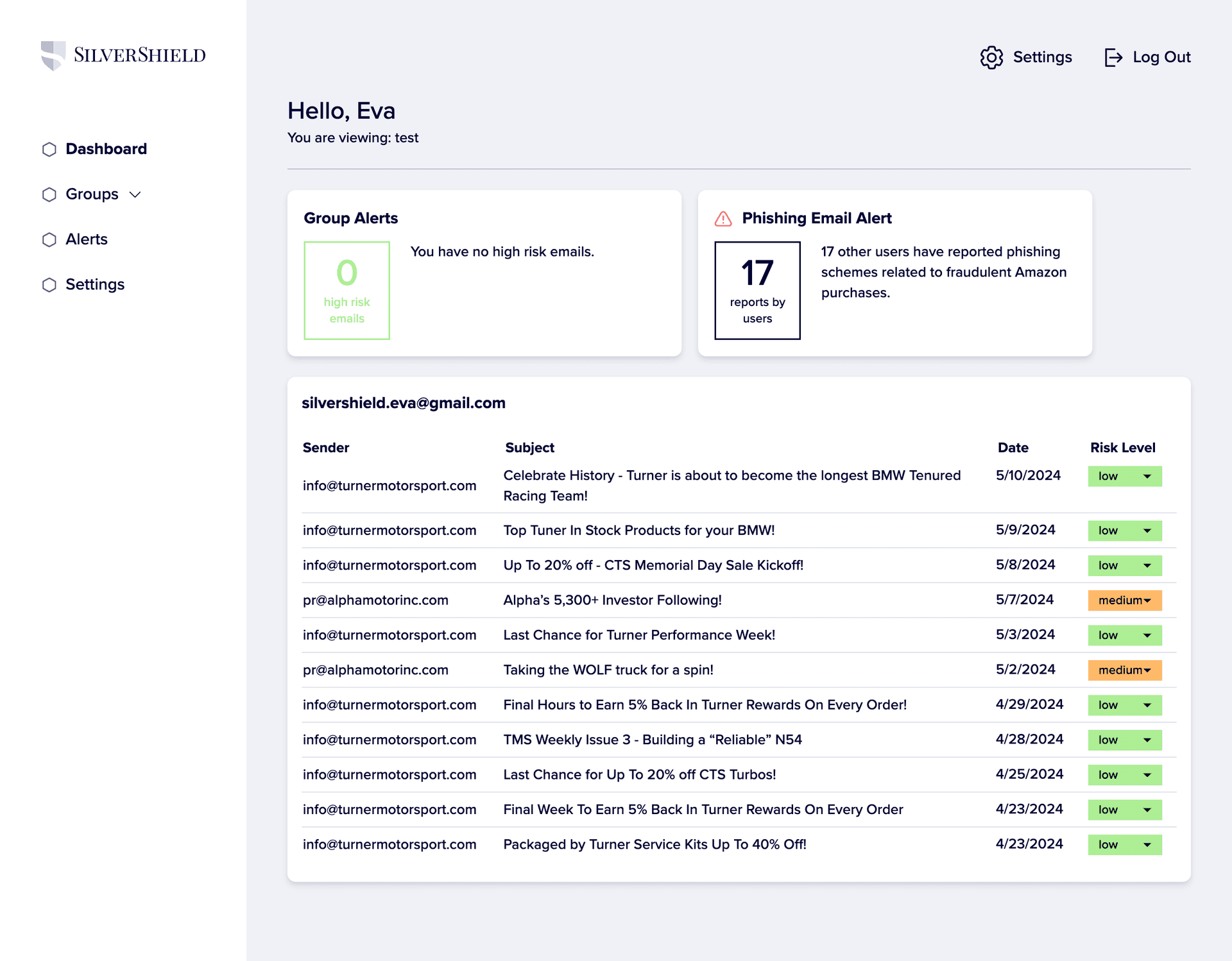Screen dimensions: 1232x961
Task: Open the Groups menu item
Action: pos(92,194)
